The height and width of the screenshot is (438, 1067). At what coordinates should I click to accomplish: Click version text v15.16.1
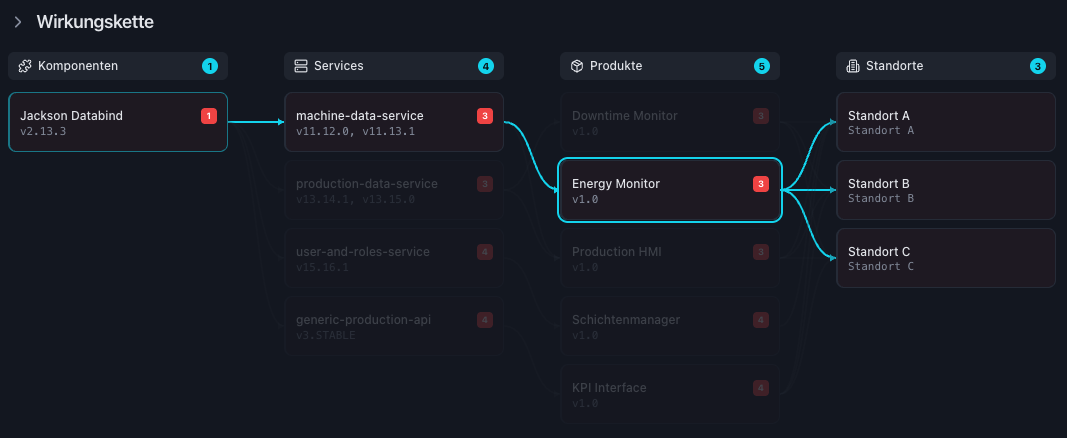point(322,267)
